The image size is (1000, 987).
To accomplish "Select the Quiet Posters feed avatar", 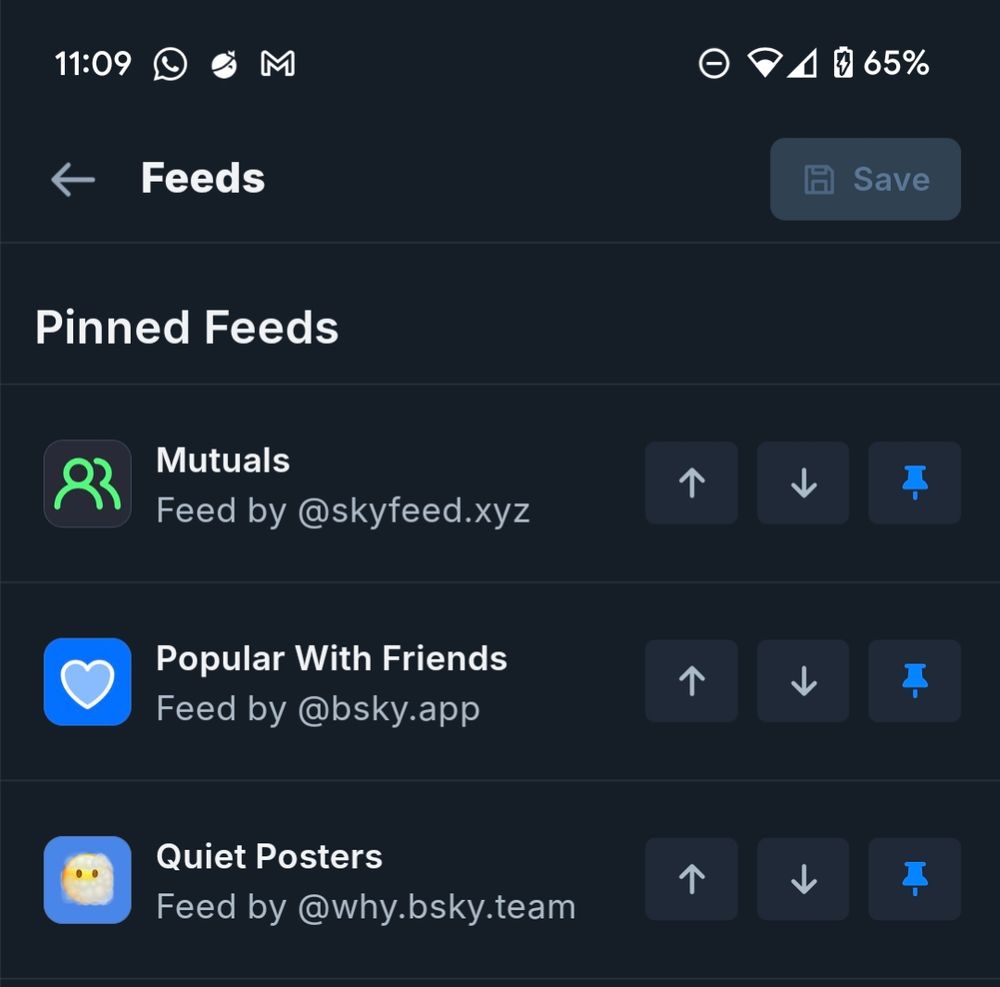I will click(x=87, y=879).
